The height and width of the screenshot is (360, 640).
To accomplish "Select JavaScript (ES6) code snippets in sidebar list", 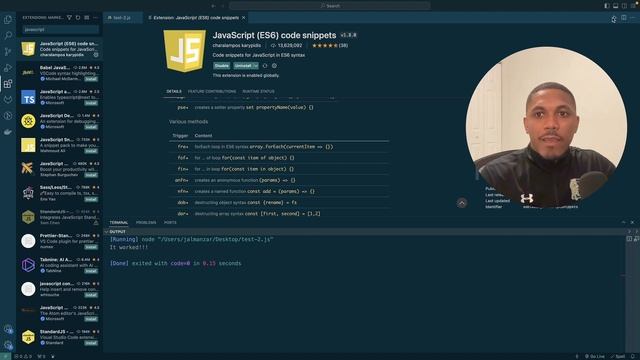I will click(60, 49).
